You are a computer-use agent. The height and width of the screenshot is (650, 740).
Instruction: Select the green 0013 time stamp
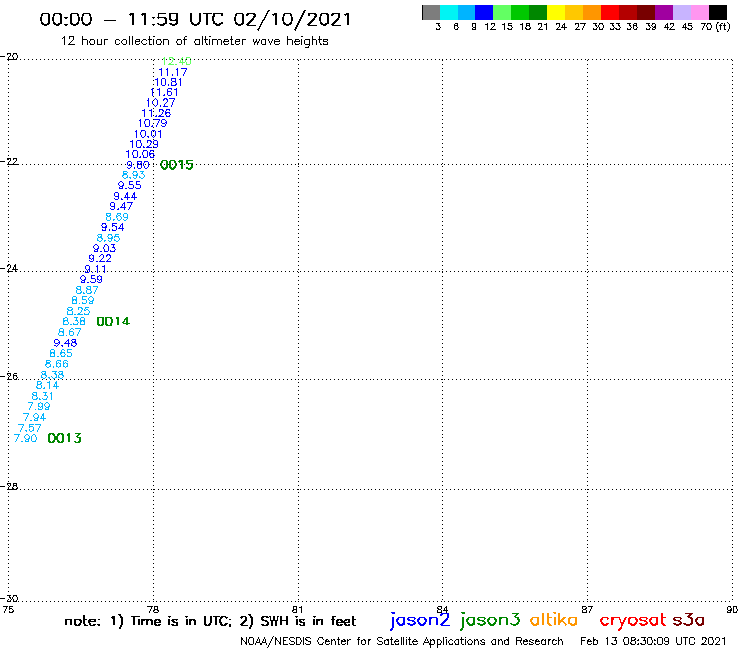tap(65, 439)
